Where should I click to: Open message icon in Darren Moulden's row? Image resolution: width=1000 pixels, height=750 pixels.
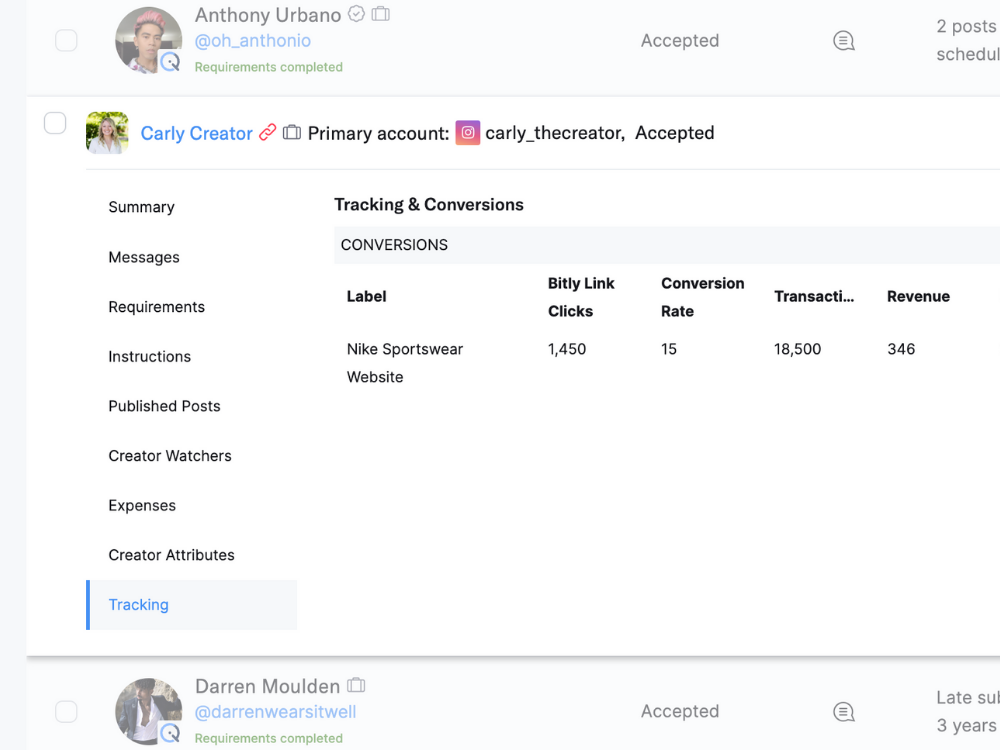[844, 712]
